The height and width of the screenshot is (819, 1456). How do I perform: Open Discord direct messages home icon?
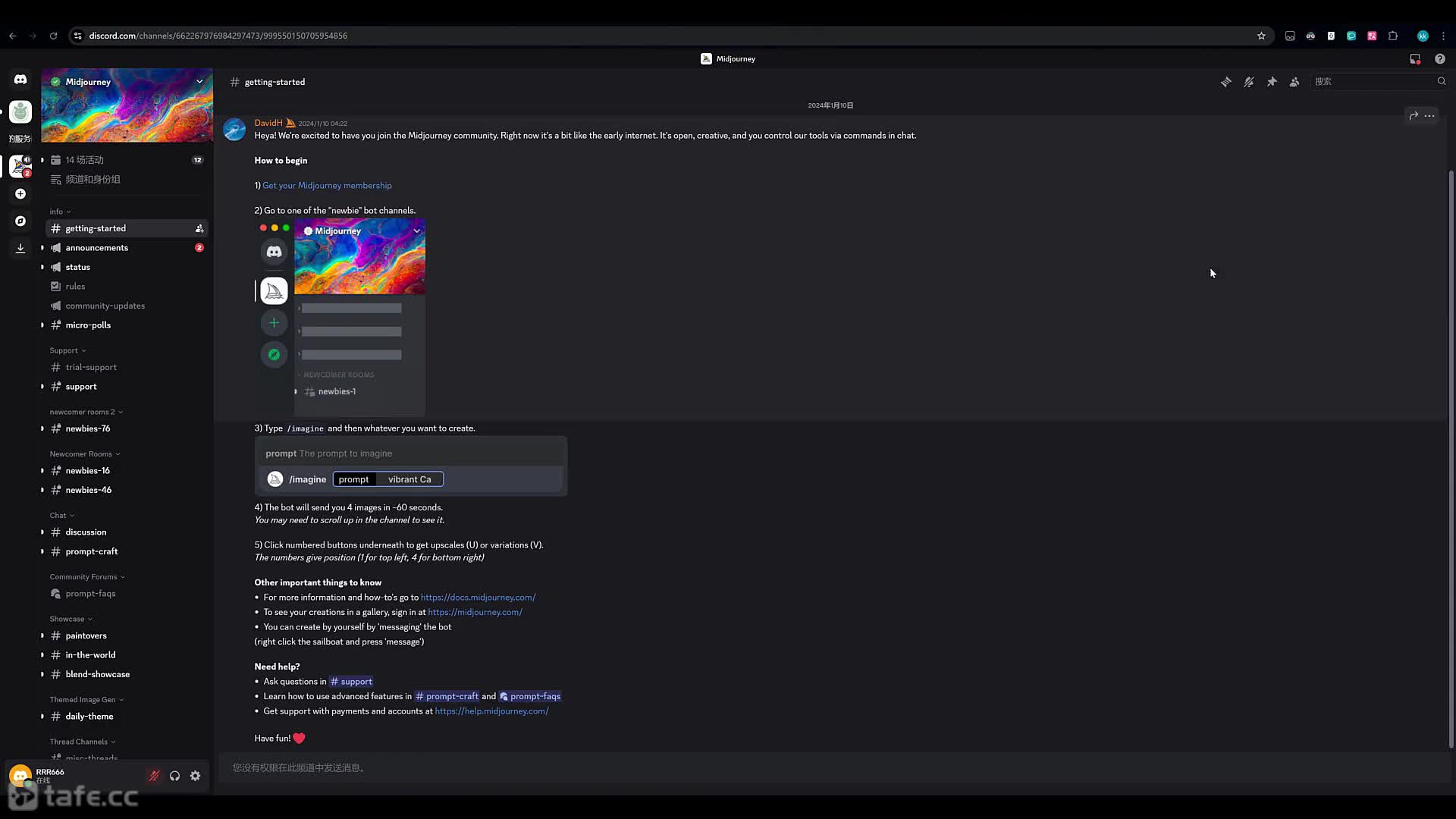pos(20,80)
